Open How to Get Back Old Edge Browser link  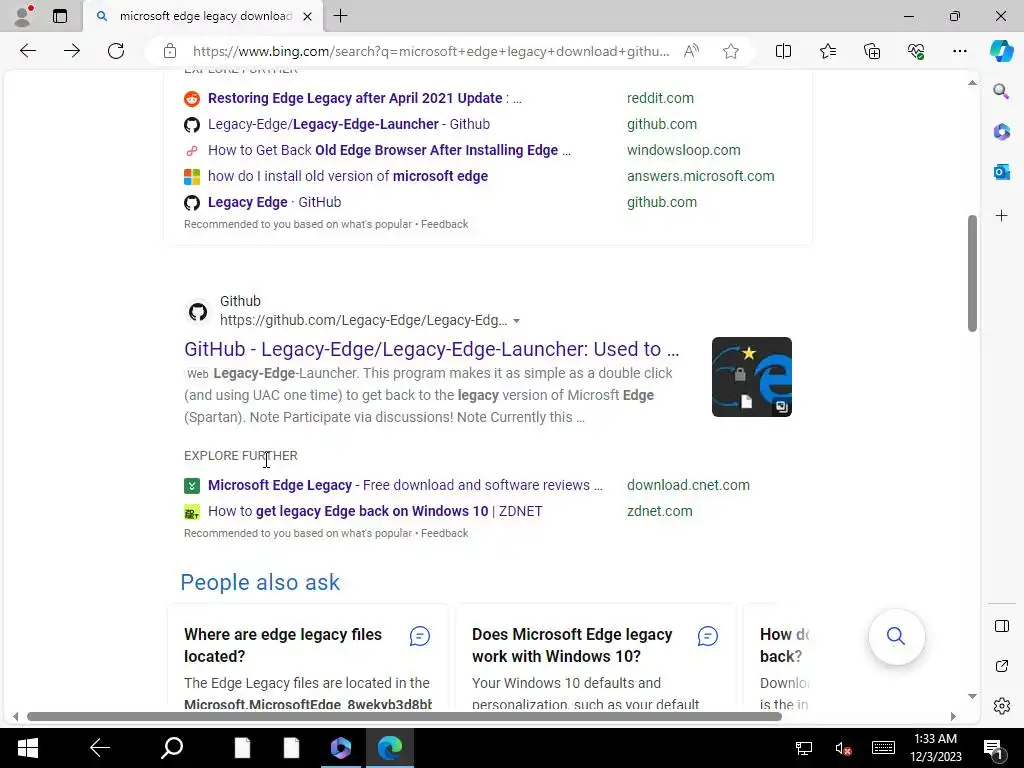[x=389, y=150]
